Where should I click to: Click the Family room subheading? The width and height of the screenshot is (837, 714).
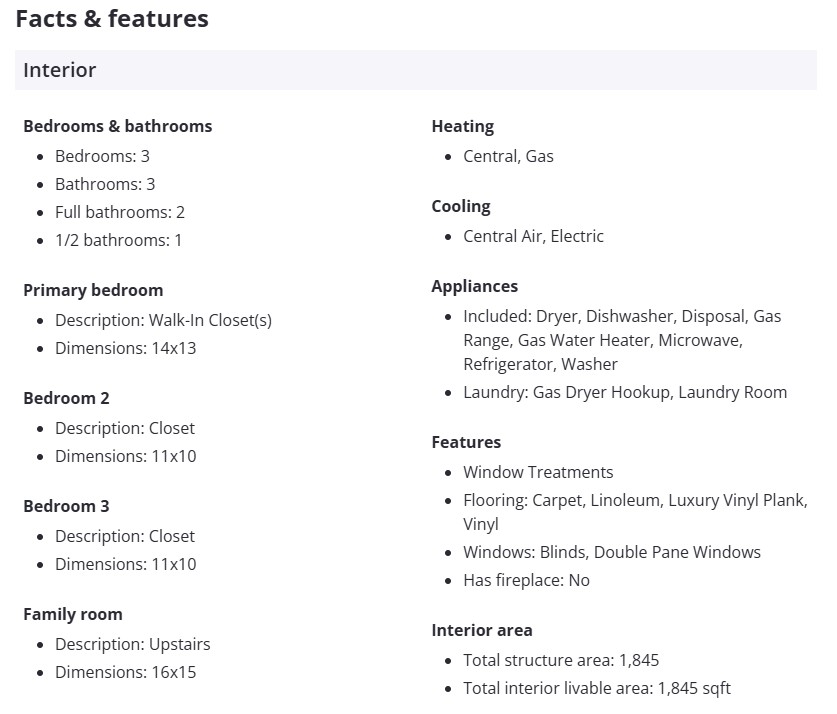tap(73, 614)
